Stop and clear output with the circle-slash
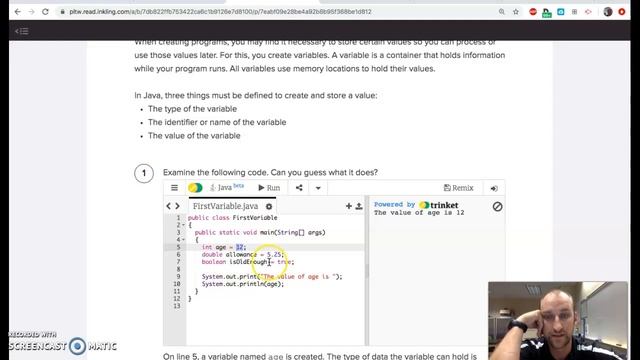This screenshot has width=640, height=360. (497, 207)
